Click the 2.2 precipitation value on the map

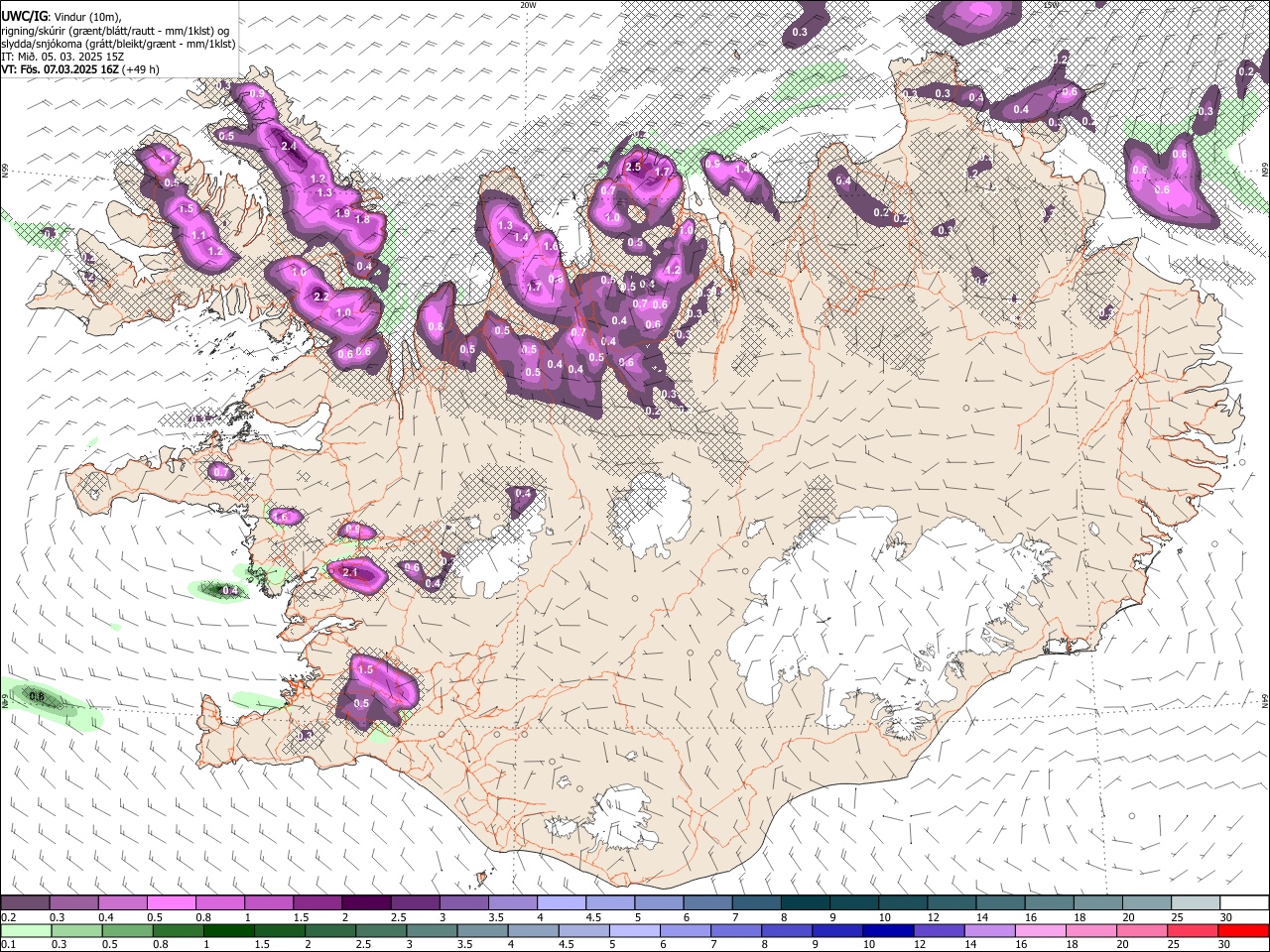320,297
